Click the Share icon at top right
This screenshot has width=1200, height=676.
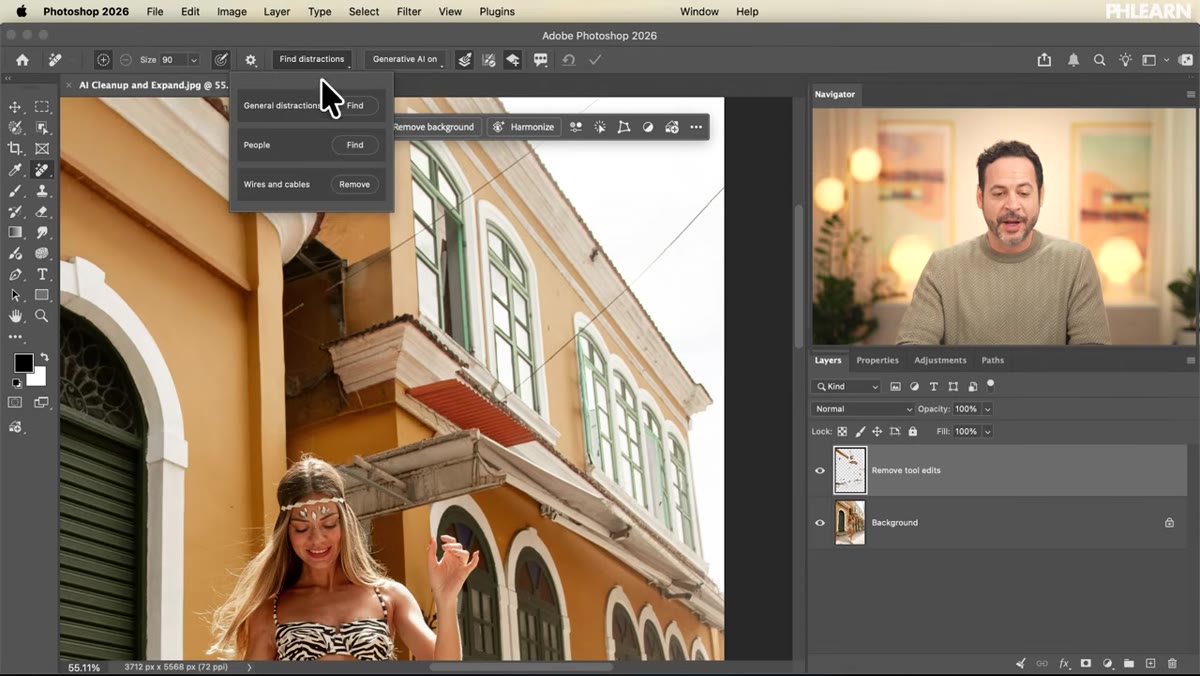[1044, 60]
